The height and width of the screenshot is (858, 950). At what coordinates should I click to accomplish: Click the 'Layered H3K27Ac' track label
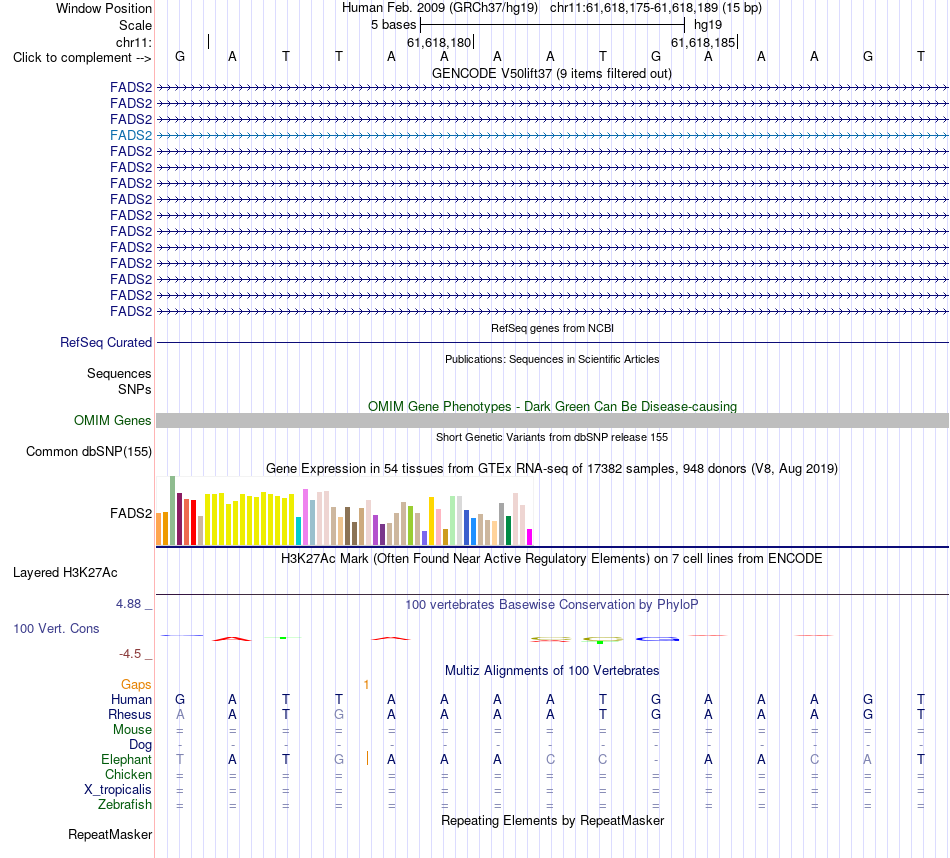(65, 573)
